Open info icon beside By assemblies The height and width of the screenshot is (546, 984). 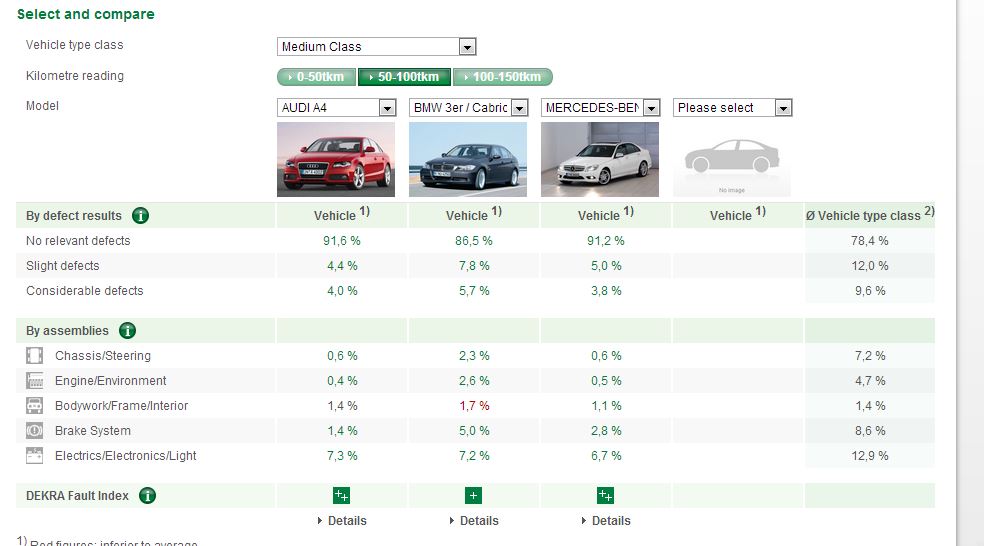pos(127,331)
